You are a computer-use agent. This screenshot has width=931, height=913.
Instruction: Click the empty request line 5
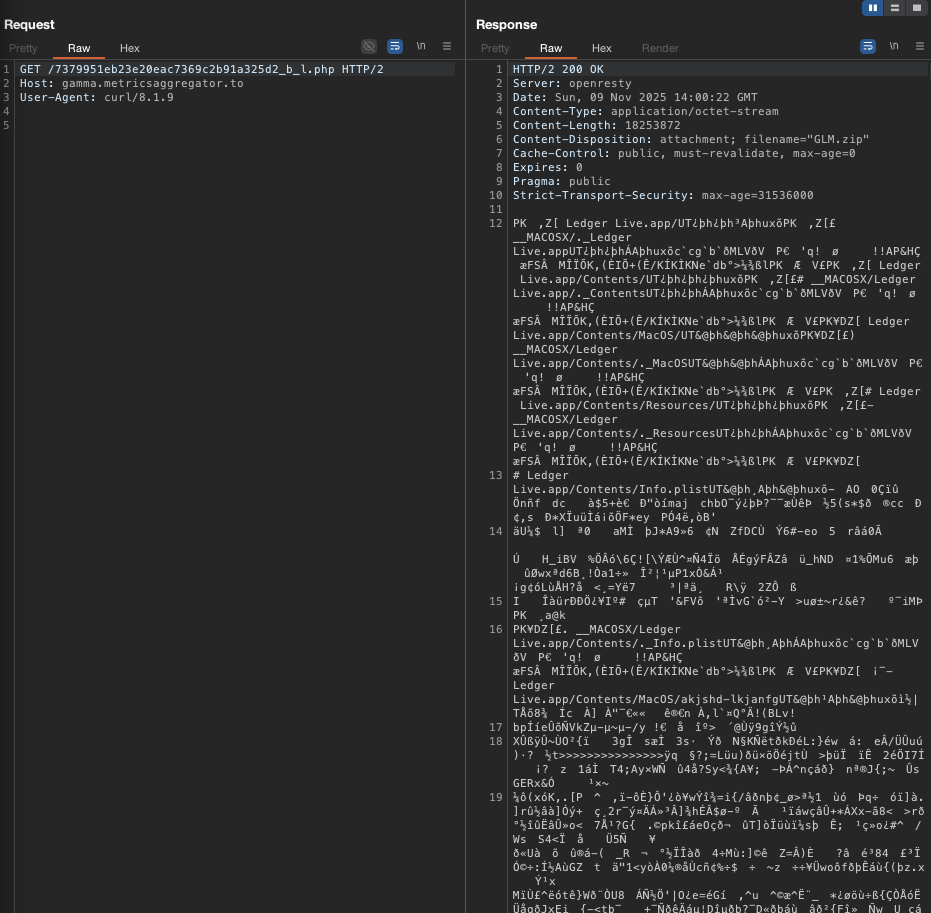(235, 125)
